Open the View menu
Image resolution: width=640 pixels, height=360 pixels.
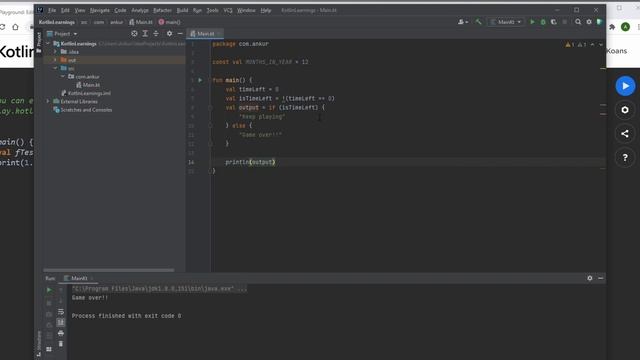(x=80, y=10)
